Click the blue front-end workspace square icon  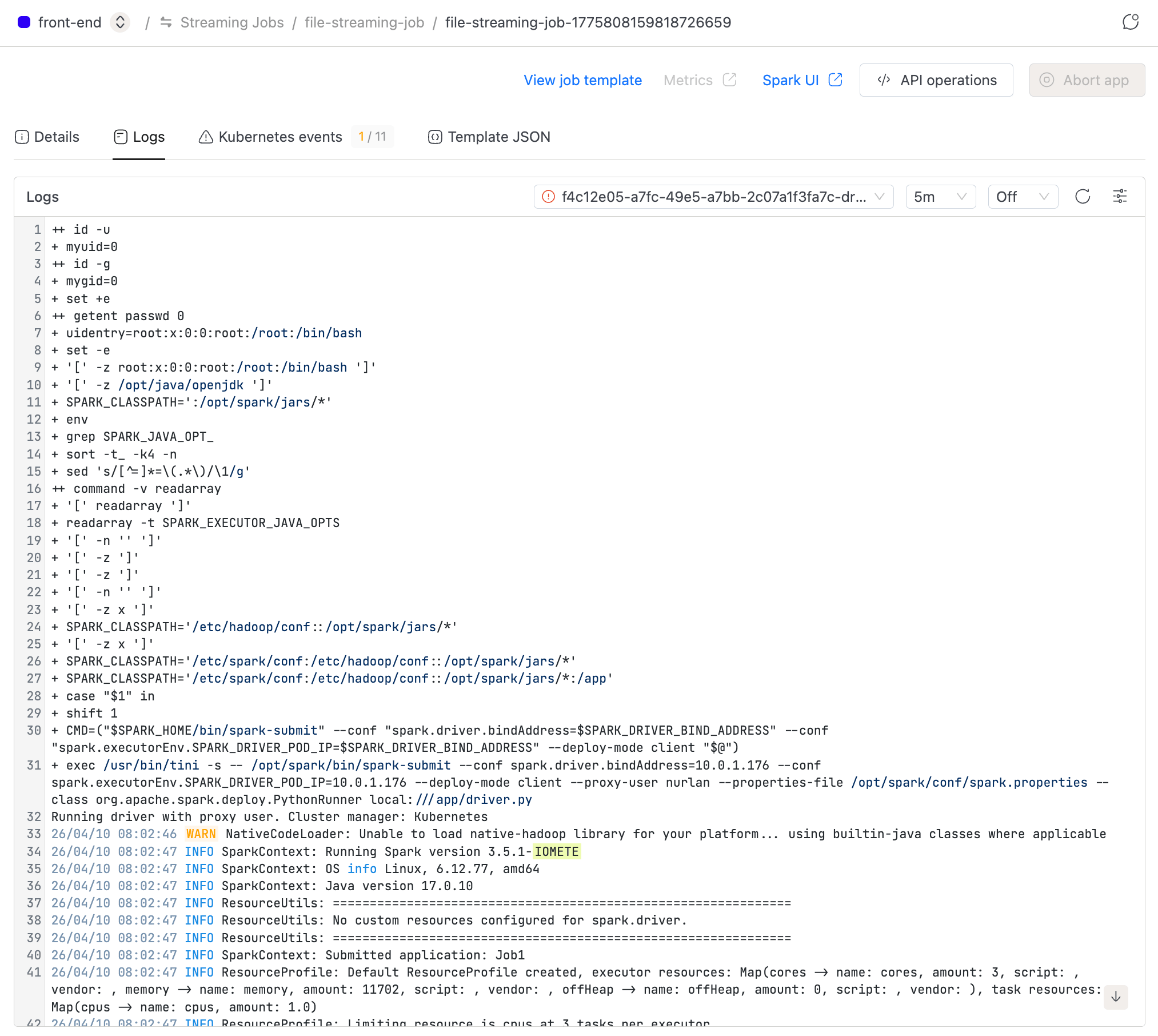[x=24, y=22]
